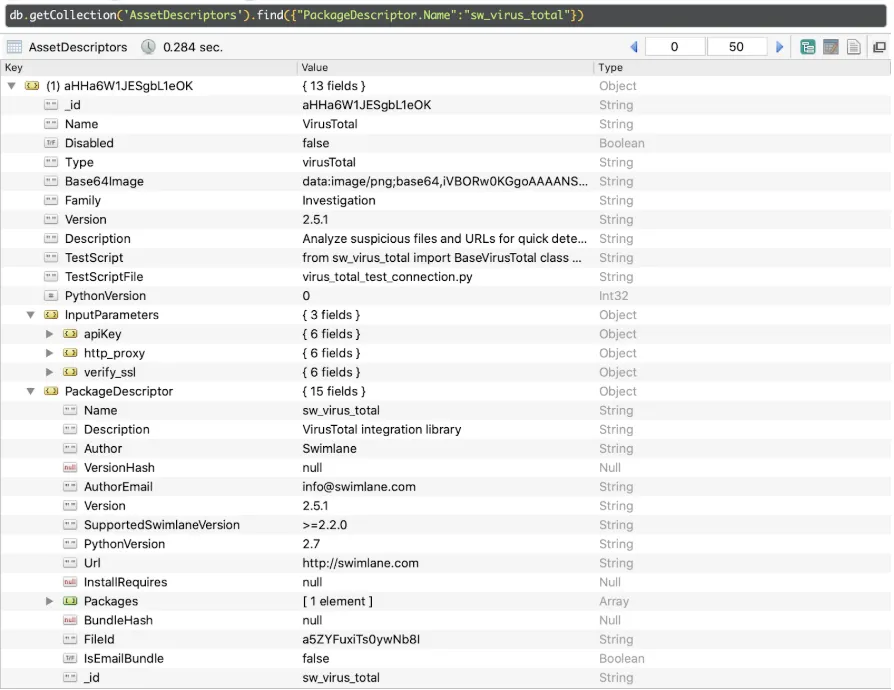The width and height of the screenshot is (894, 690).
Task: Expand the http_proxy object
Action: pos(50,353)
